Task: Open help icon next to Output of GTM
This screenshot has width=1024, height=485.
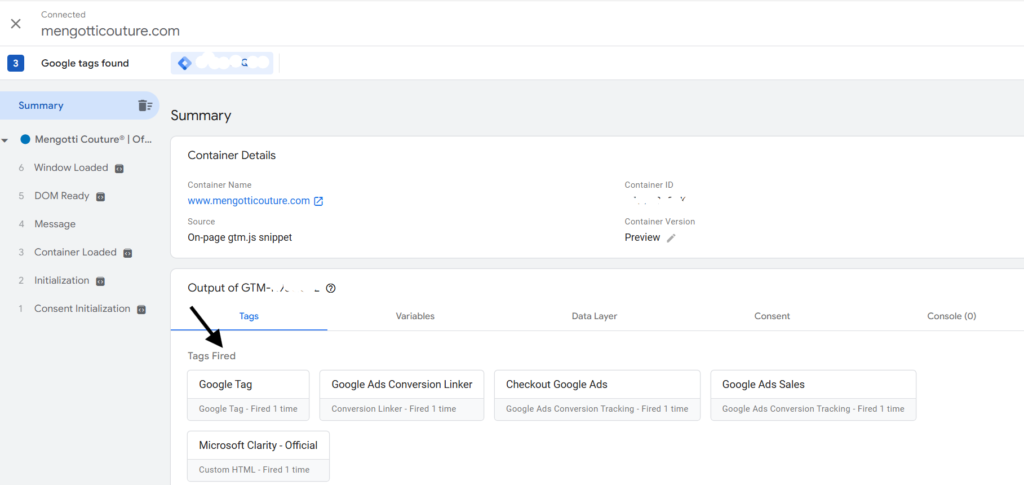Action: click(x=330, y=288)
